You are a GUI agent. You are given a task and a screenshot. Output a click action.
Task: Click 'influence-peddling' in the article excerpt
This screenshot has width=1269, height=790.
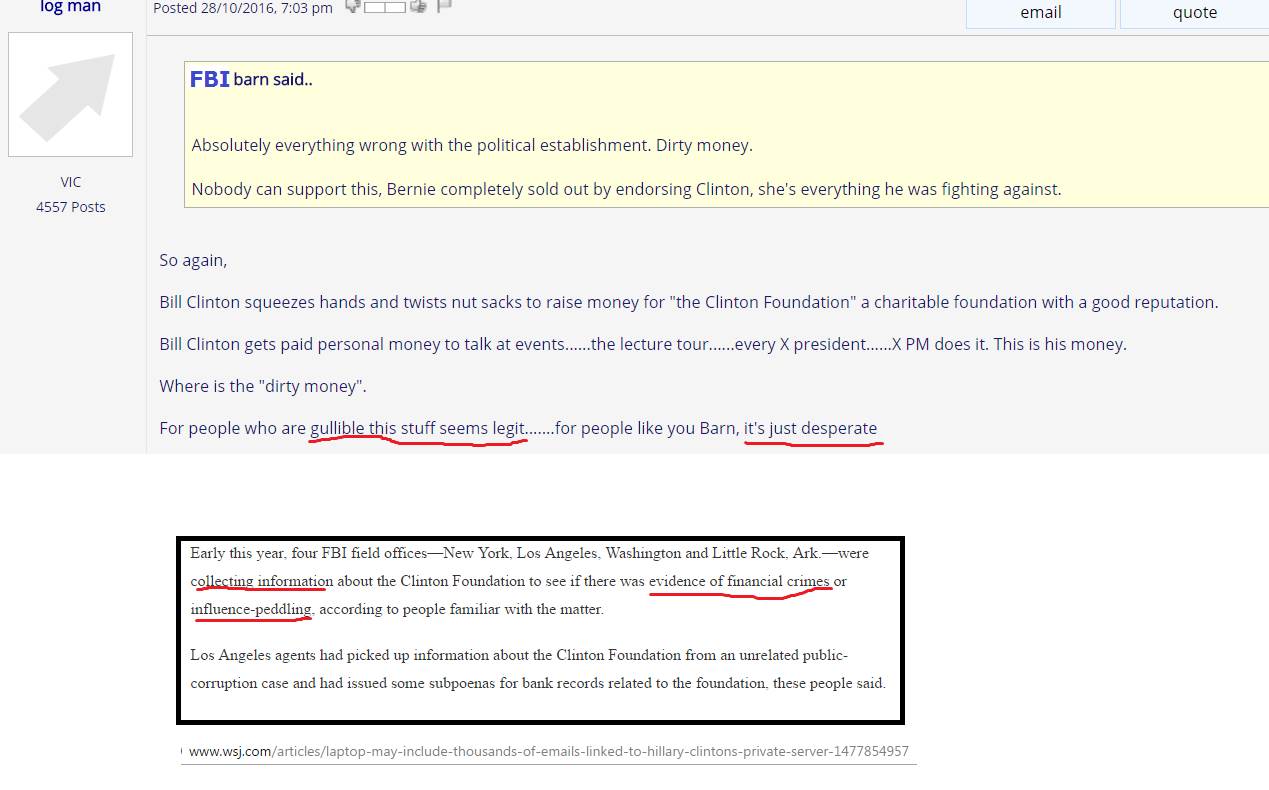click(252, 609)
